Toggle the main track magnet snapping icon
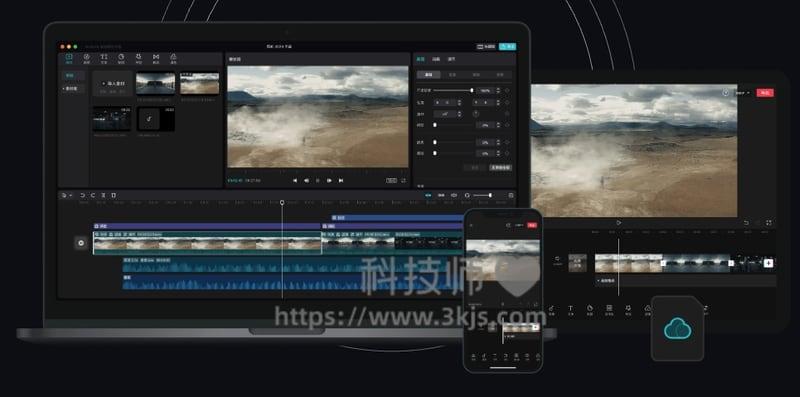 pyautogui.click(x=428, y=195)
